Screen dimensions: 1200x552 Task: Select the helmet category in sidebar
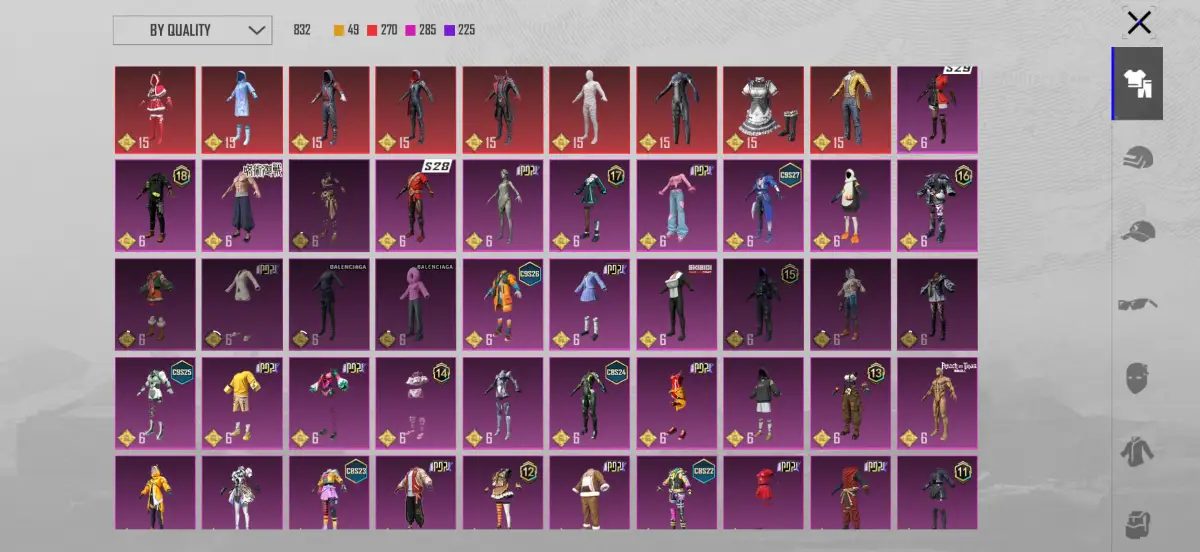pos(1138,158)
